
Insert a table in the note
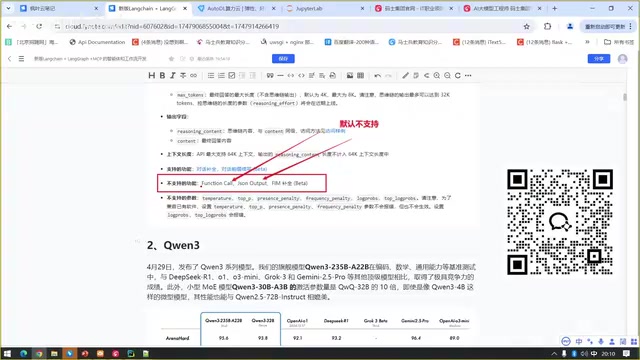pyautogui.click(x=360, y=76)
